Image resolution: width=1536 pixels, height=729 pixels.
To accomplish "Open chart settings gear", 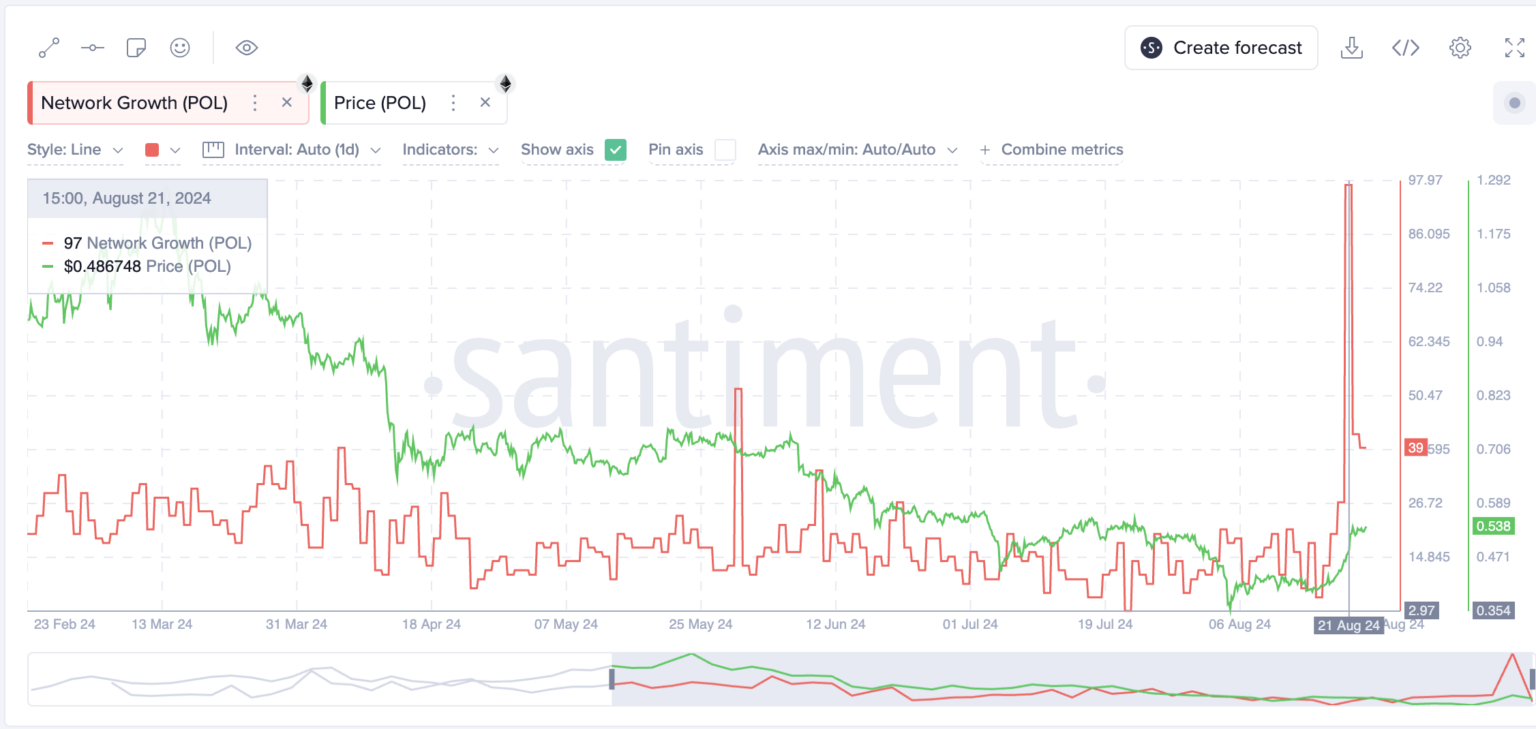I will click(x=1460, y=47).
